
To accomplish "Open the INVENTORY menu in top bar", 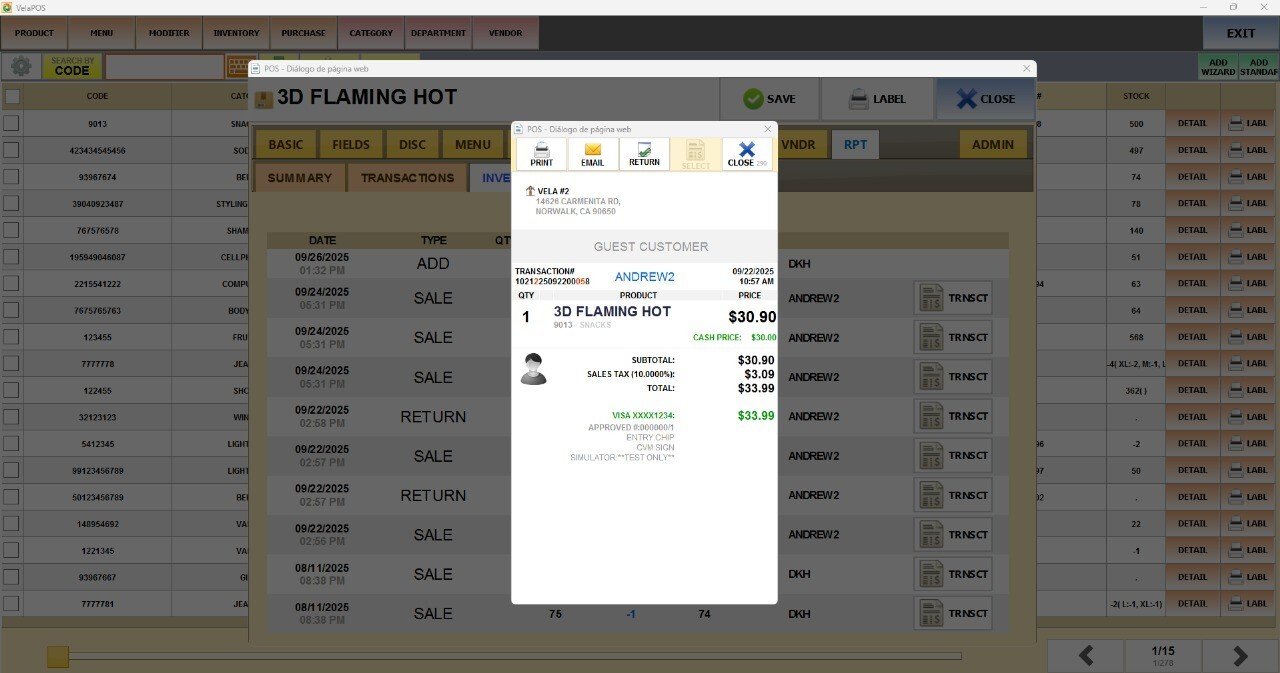I will 236,33.
